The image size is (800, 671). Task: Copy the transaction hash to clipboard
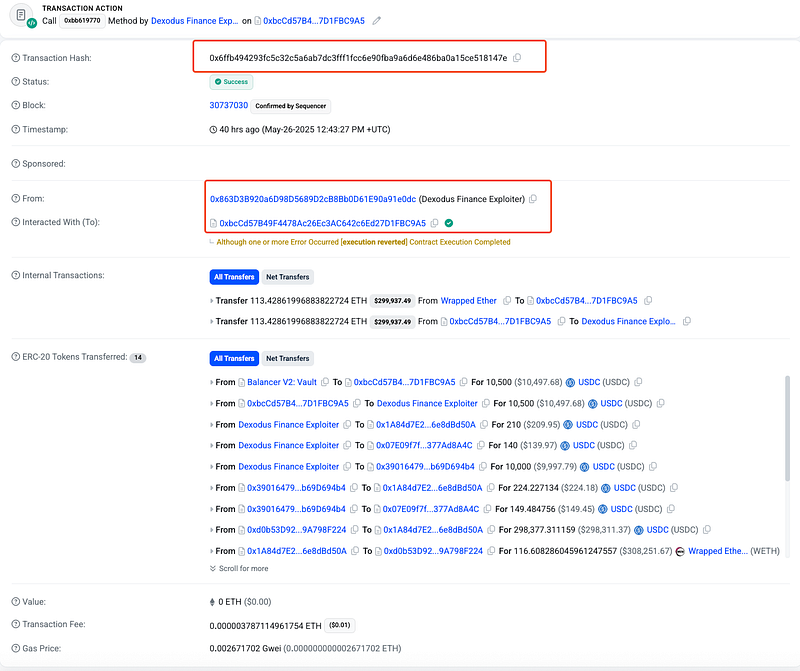point(517,58)
